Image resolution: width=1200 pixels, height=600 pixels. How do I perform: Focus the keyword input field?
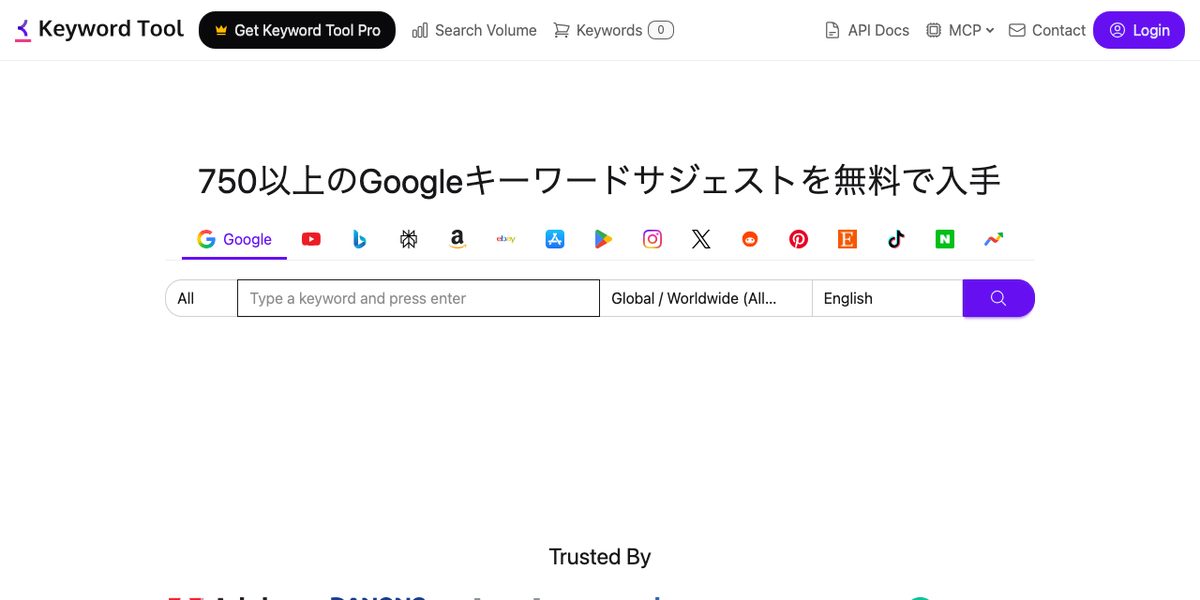tap(418, 298)
